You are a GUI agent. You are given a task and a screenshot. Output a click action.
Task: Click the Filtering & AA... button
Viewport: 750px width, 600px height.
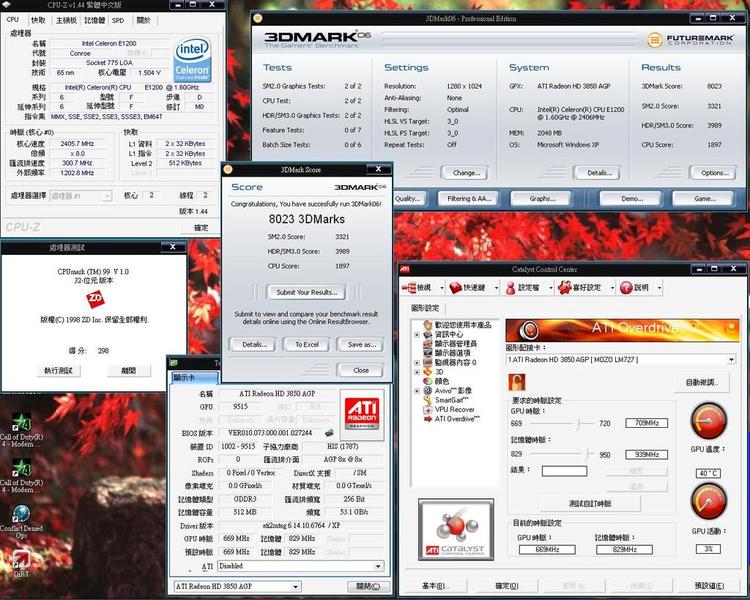[469, 198]
